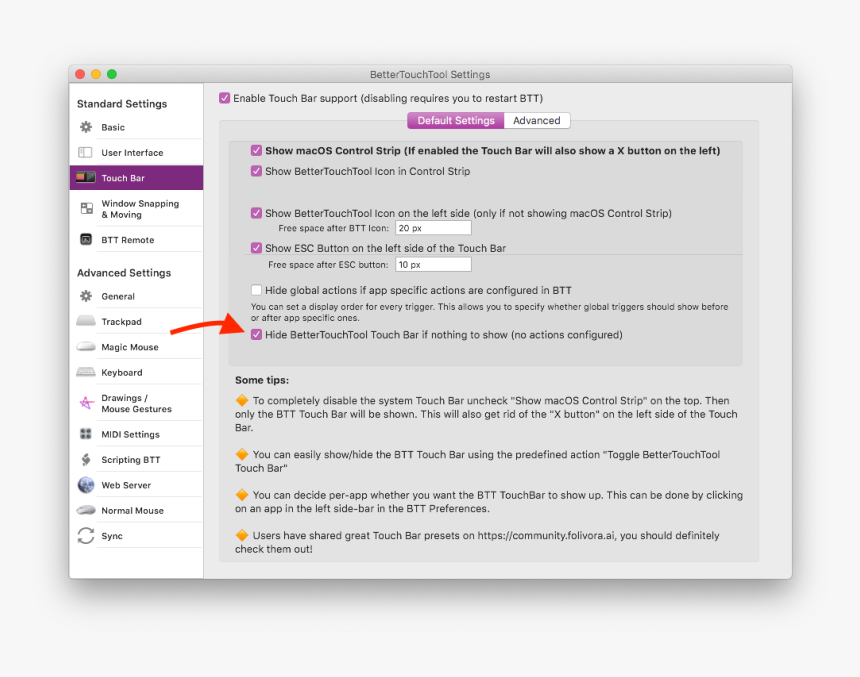The width and height of the screenshot is (860, 677).
Task: Click the MIDI Settings icon
Action: [86, 434]
